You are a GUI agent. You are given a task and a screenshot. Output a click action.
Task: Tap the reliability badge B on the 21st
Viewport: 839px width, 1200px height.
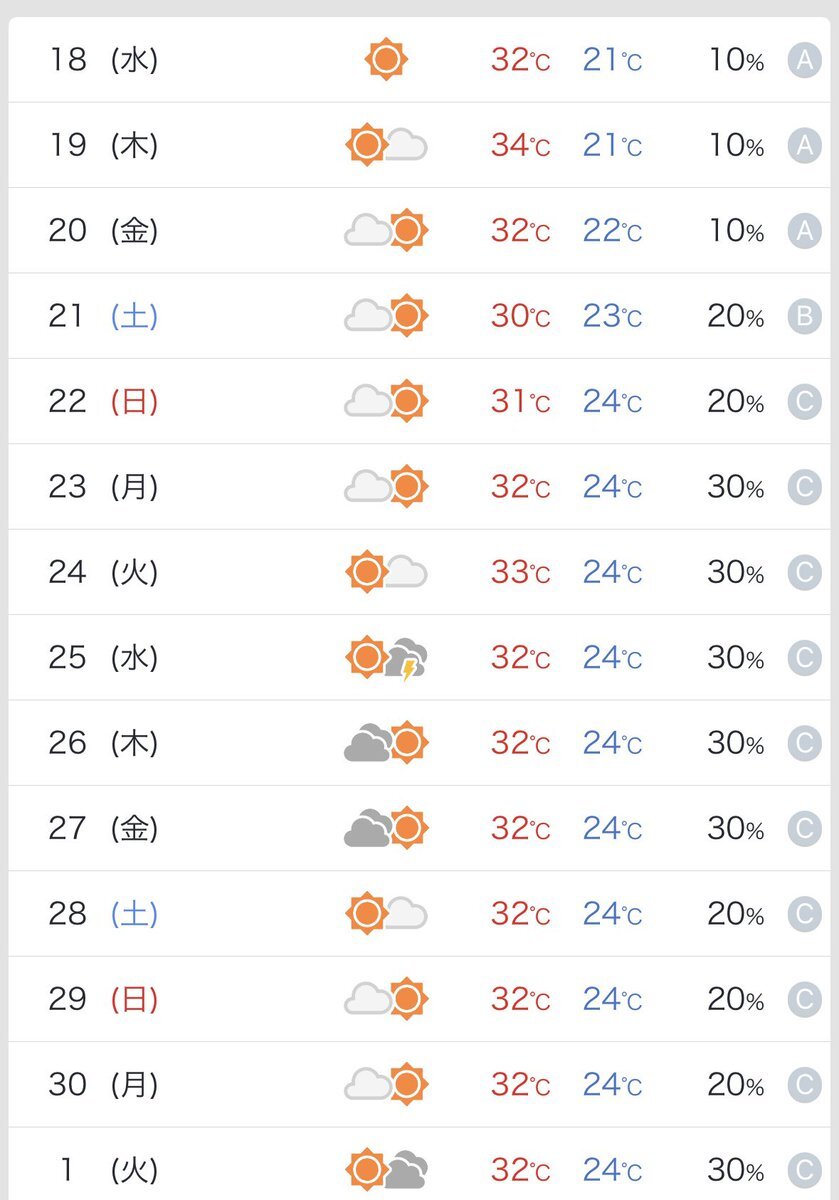[x=804, y=317]
